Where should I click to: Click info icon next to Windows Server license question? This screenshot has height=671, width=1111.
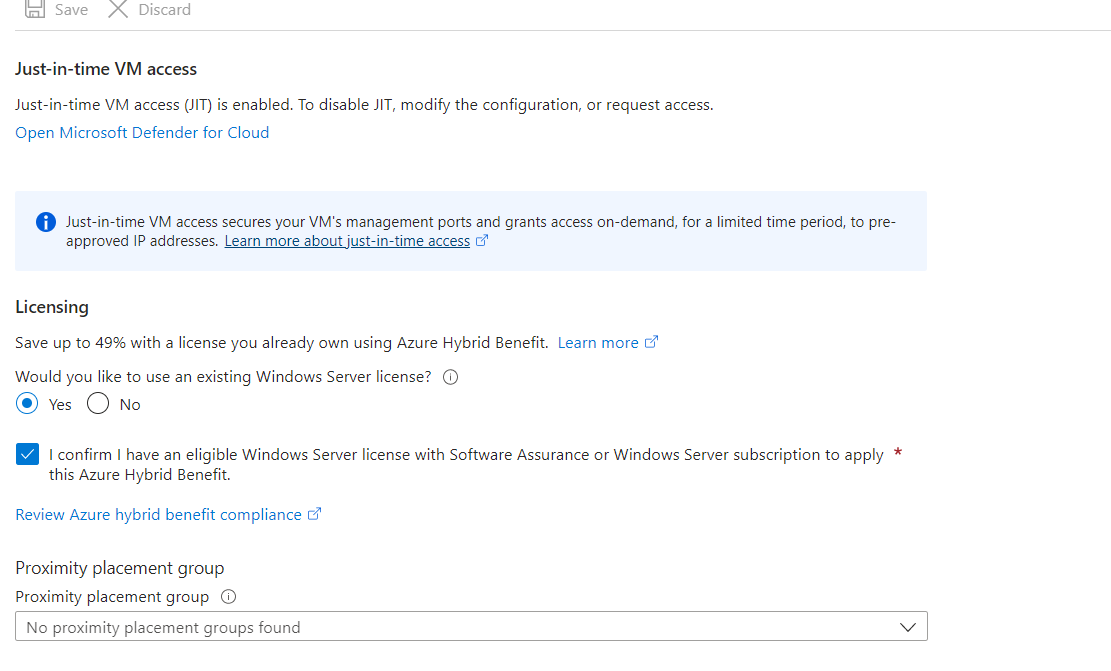click(x=451, y=377)
